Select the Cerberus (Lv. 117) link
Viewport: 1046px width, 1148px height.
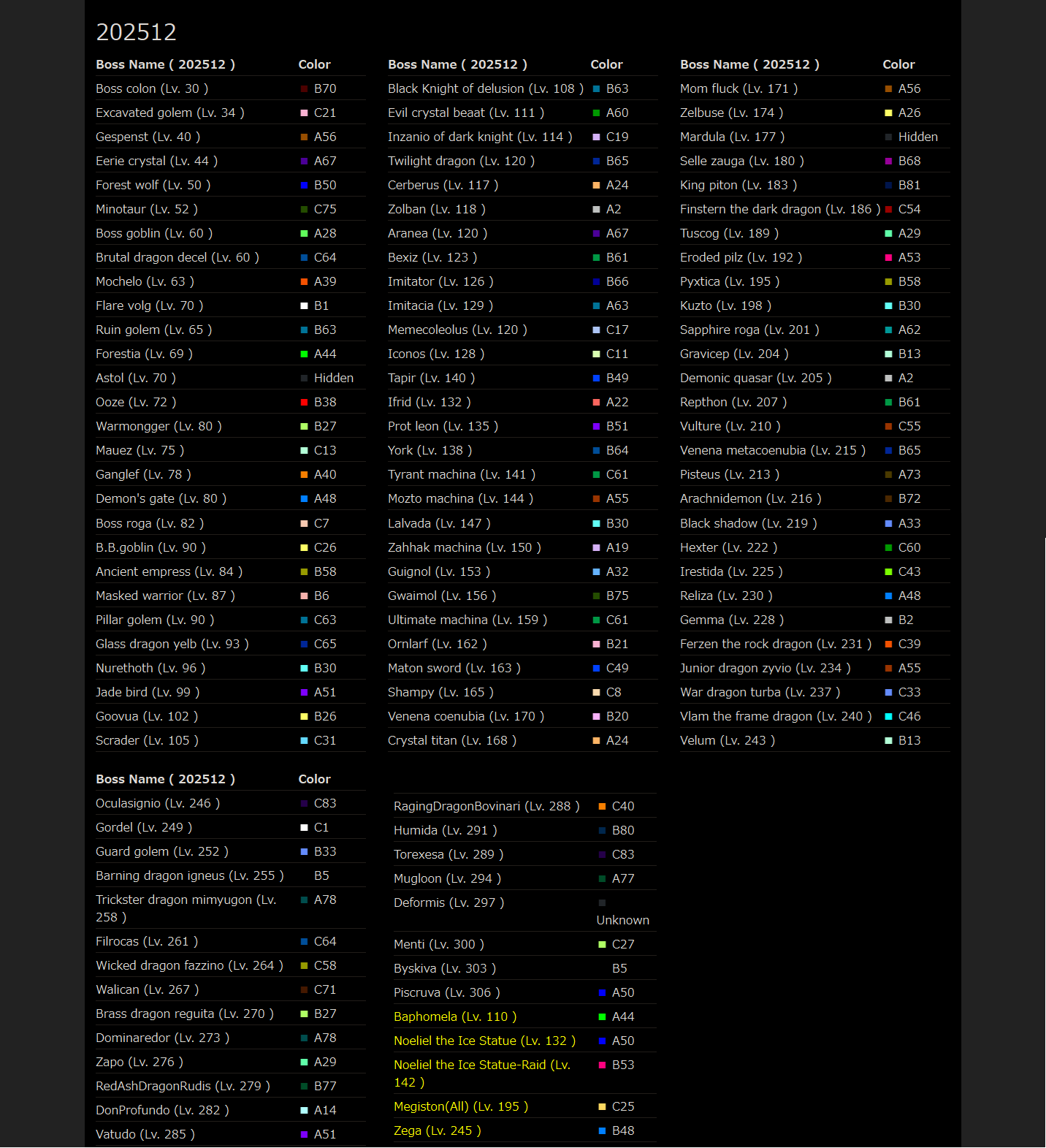(443, 185)
